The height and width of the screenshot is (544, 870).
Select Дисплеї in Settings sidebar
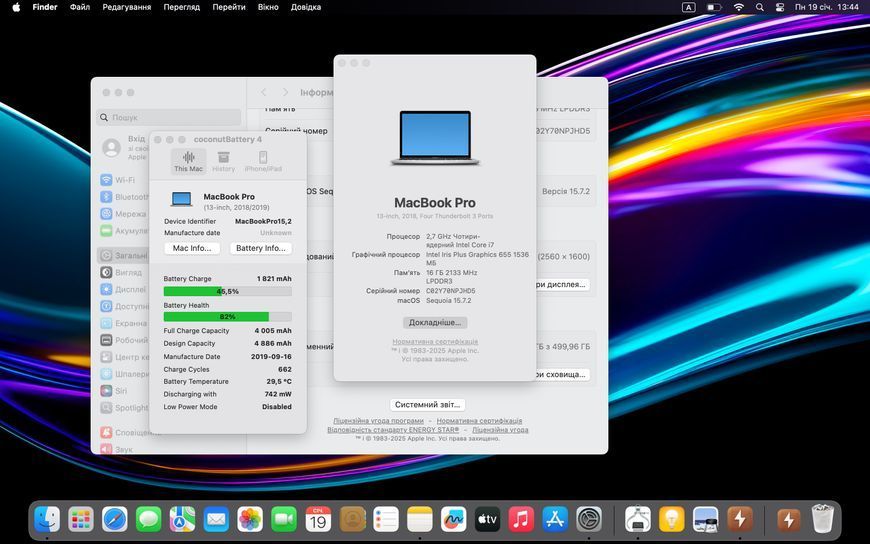coord(123,289)
